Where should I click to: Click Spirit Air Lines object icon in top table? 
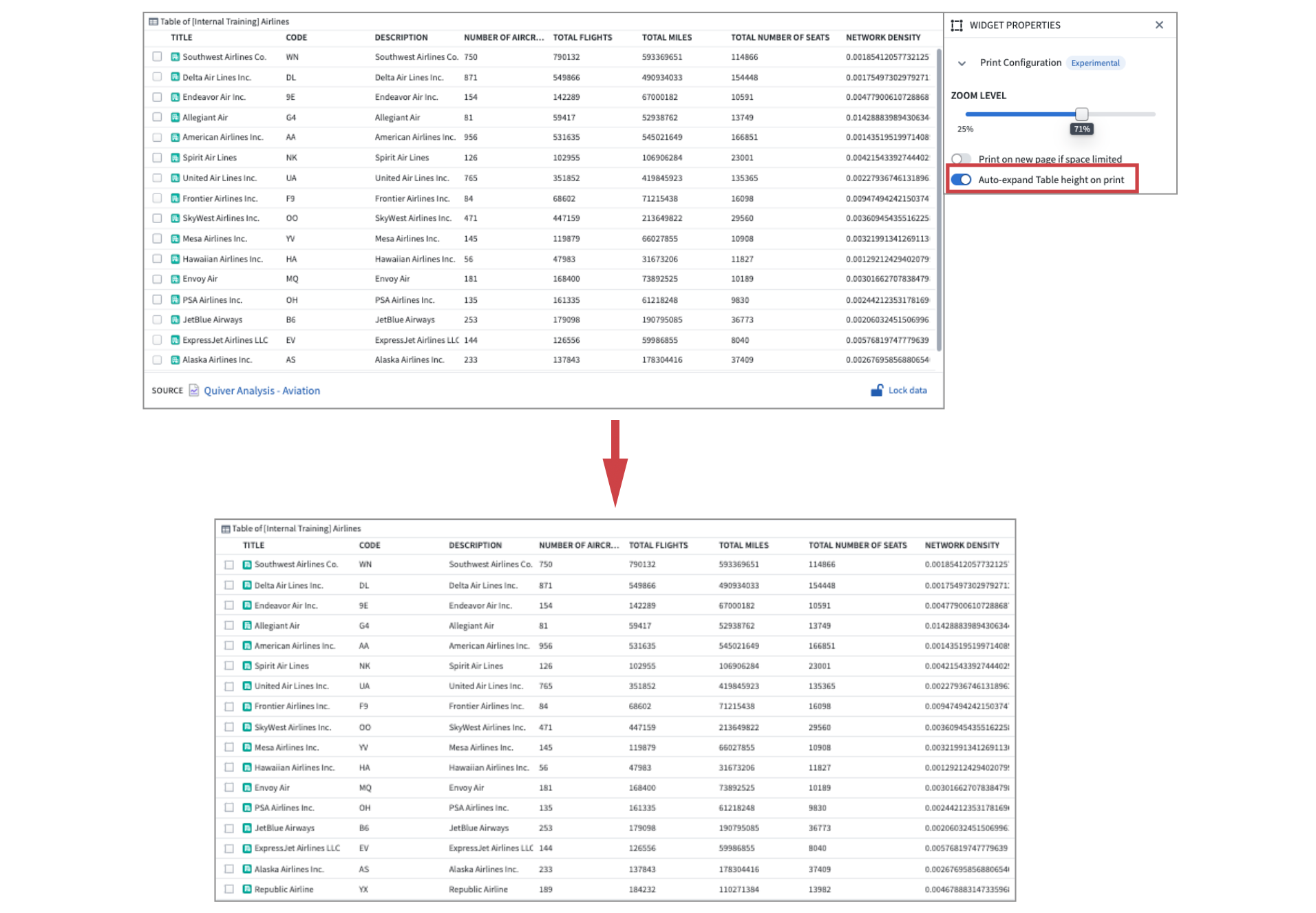pos(175,158)
